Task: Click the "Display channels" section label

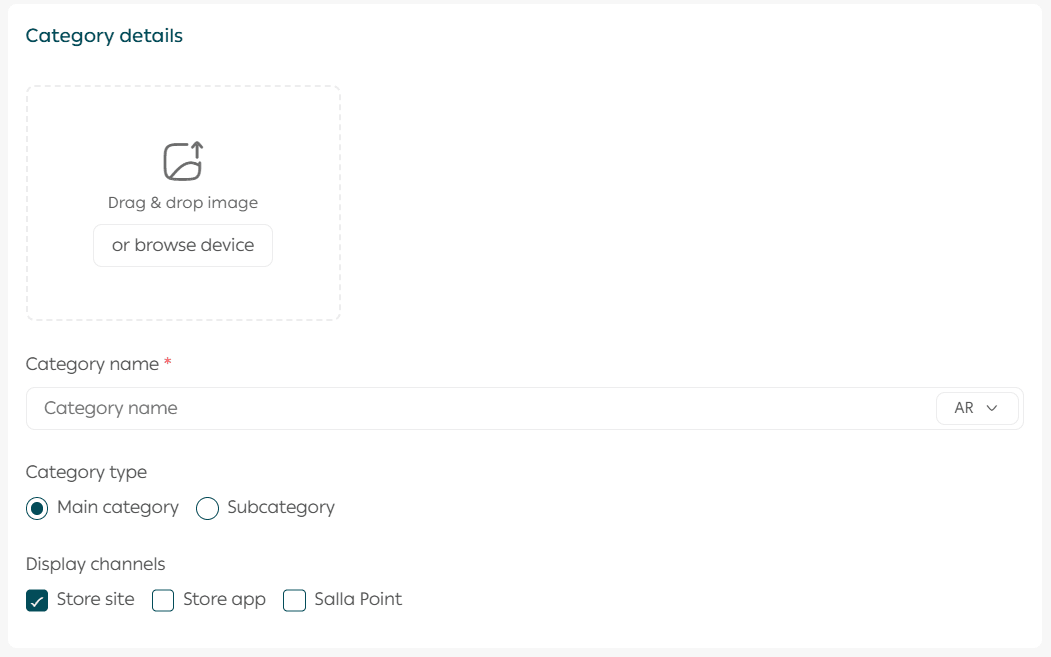Action: (95, 564)
